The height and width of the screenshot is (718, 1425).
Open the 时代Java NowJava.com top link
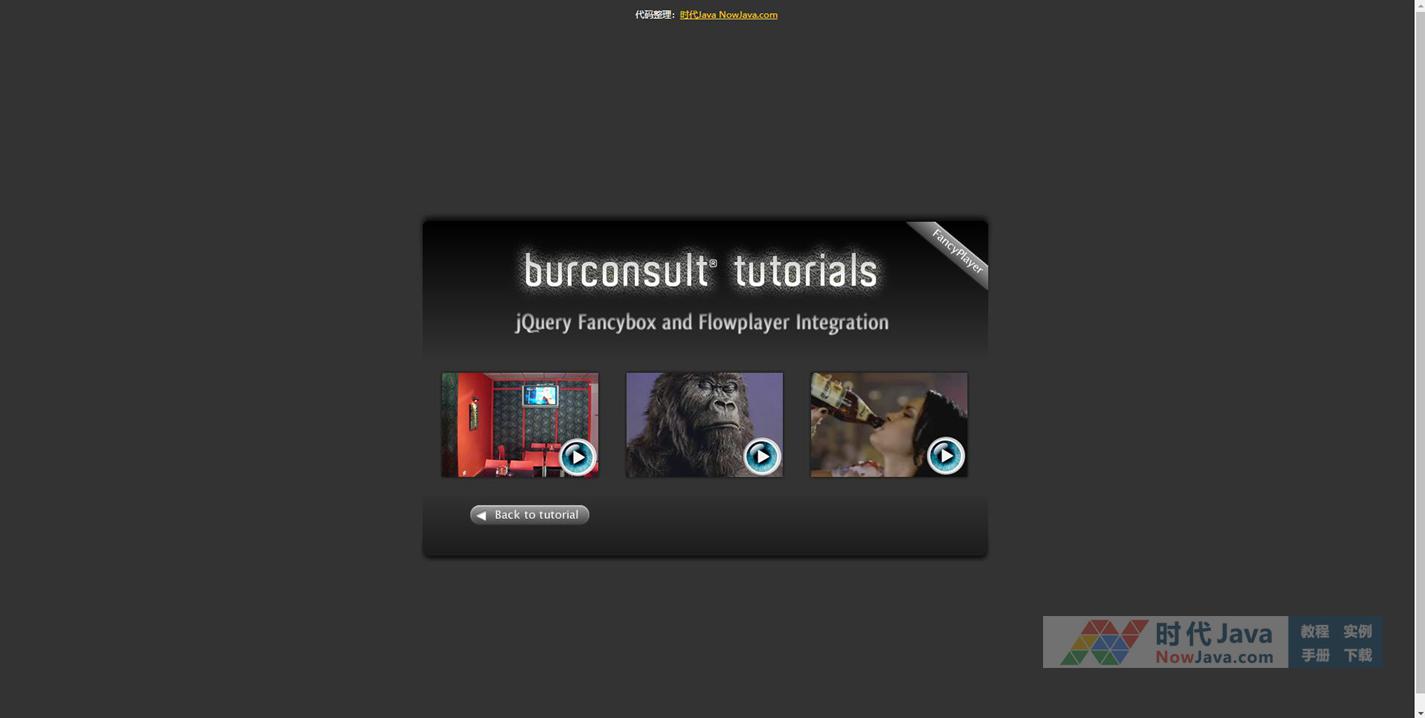click(728, 15)
